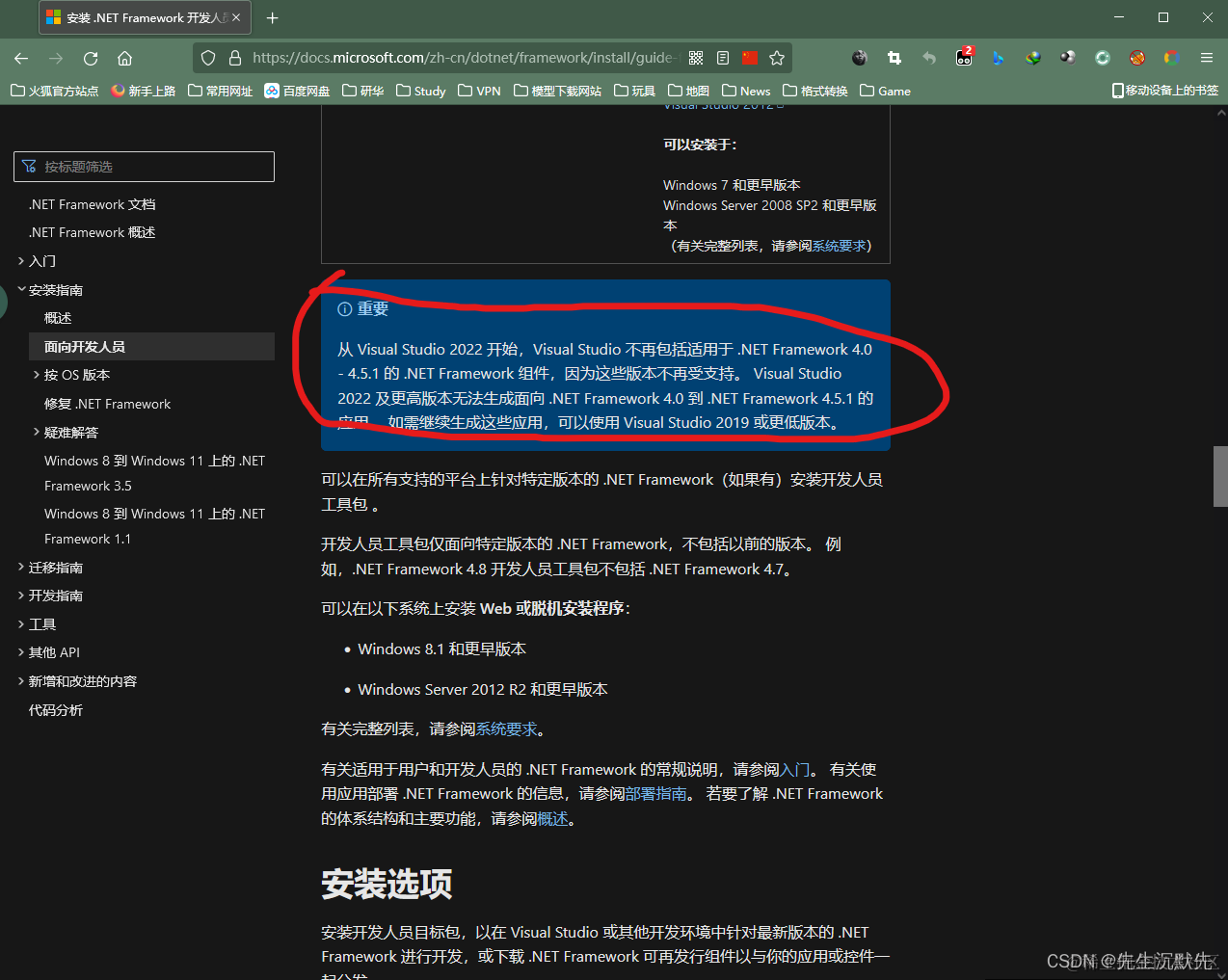
Task: Expand the 其他 API section
Action: coord(21,652)
